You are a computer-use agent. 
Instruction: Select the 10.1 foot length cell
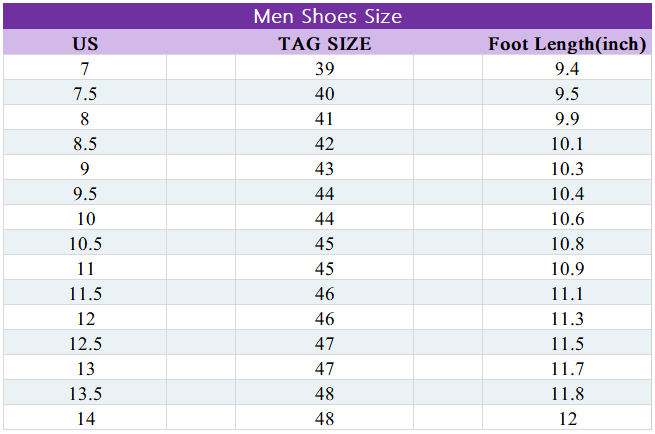[566, 144]
